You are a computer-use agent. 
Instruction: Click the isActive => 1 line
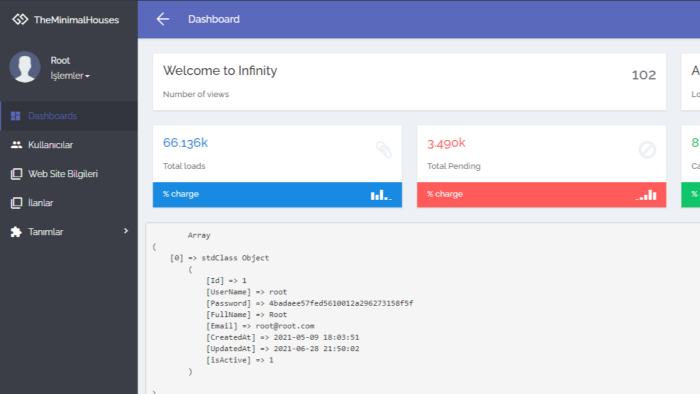click(240, 360)
